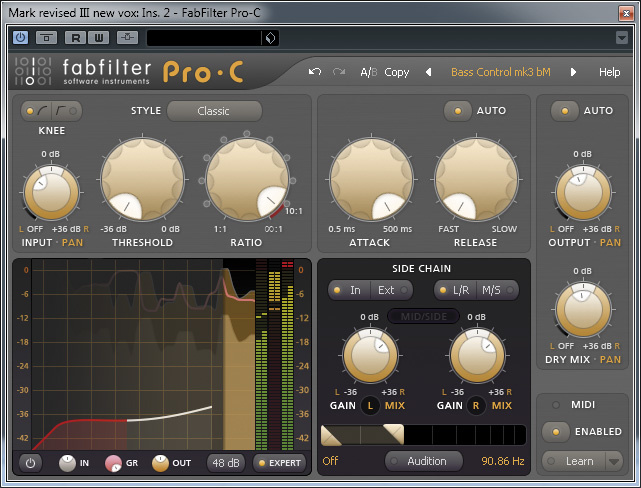Select L/R stereo mode
The width and height of the screenshot is (641, 488).
(x=455, y=290)
